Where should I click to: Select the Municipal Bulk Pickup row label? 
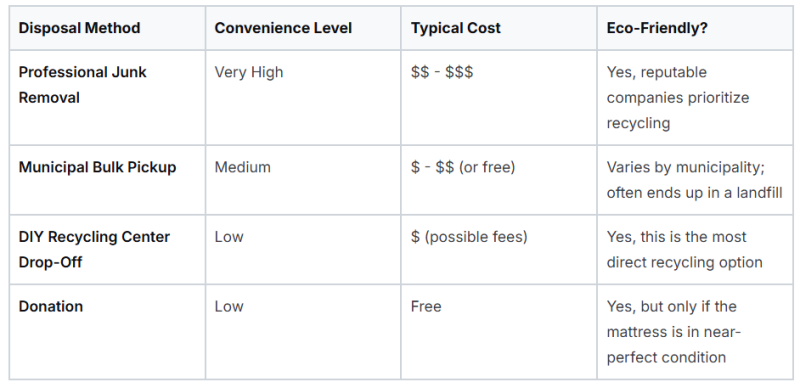(x=97, y=167)
